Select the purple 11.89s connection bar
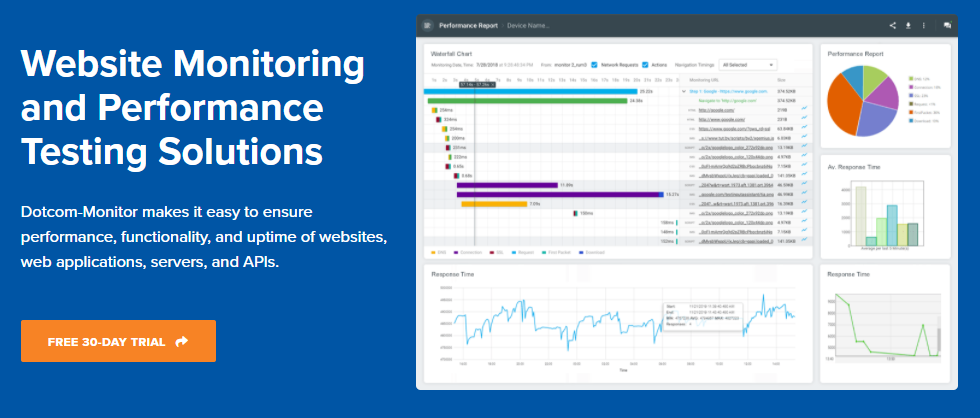The image size is (980, 418). [x=507, y=185]
